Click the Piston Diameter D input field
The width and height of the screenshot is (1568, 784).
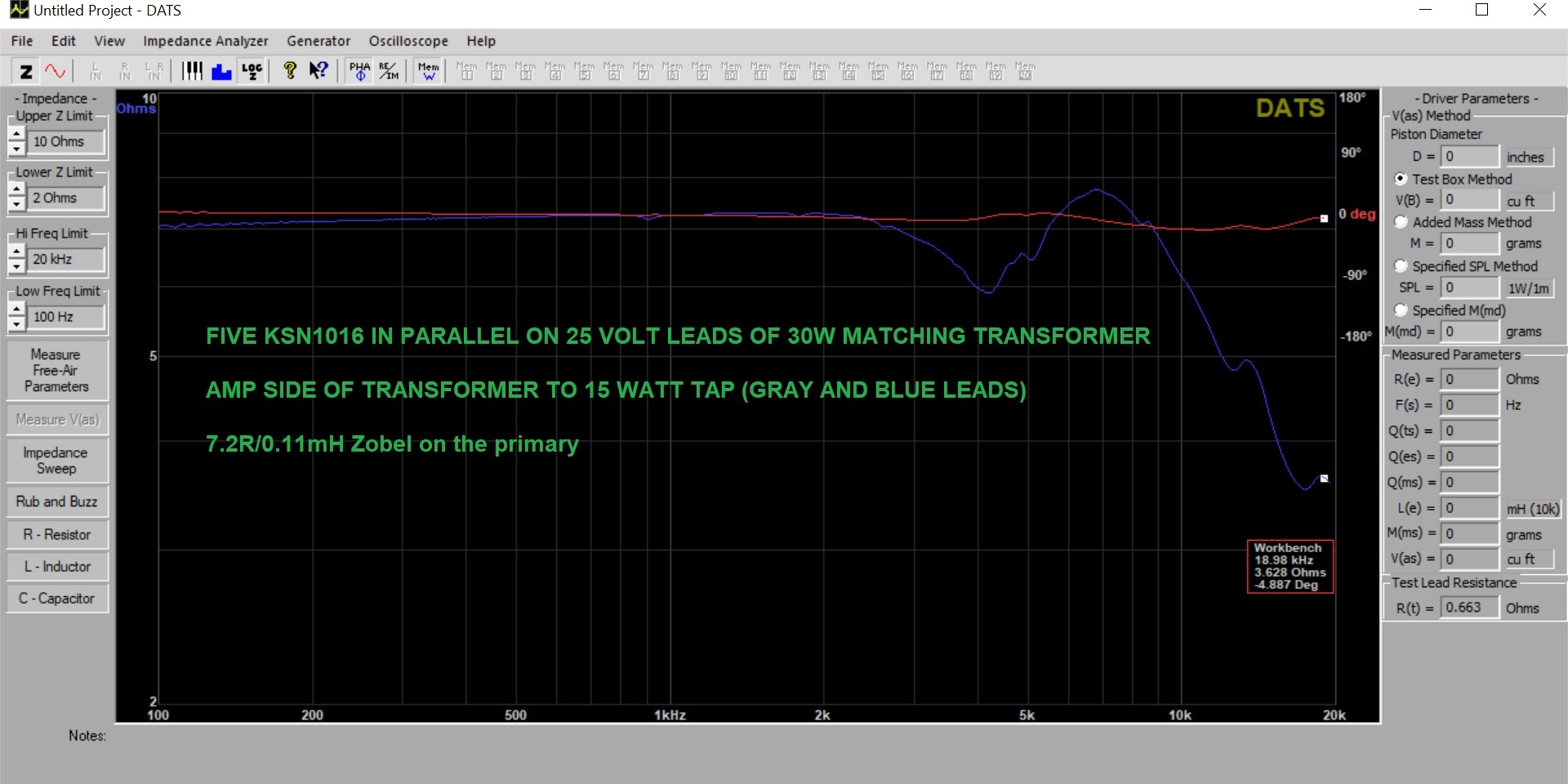click(x=1470, y=156)
